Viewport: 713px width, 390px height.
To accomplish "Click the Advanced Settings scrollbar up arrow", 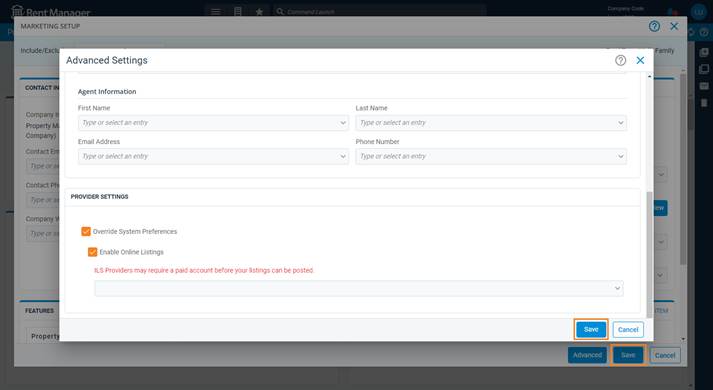I will (x=649, y=76).
